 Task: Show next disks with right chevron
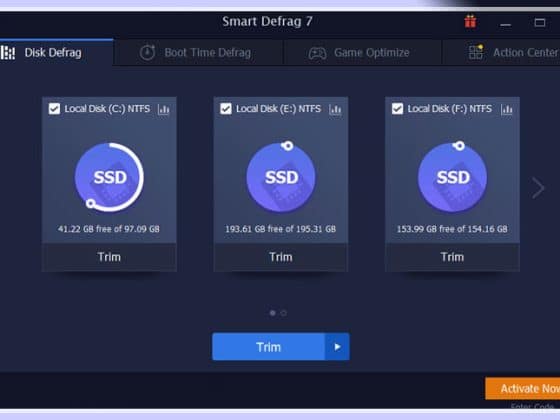tap(538, 188)
